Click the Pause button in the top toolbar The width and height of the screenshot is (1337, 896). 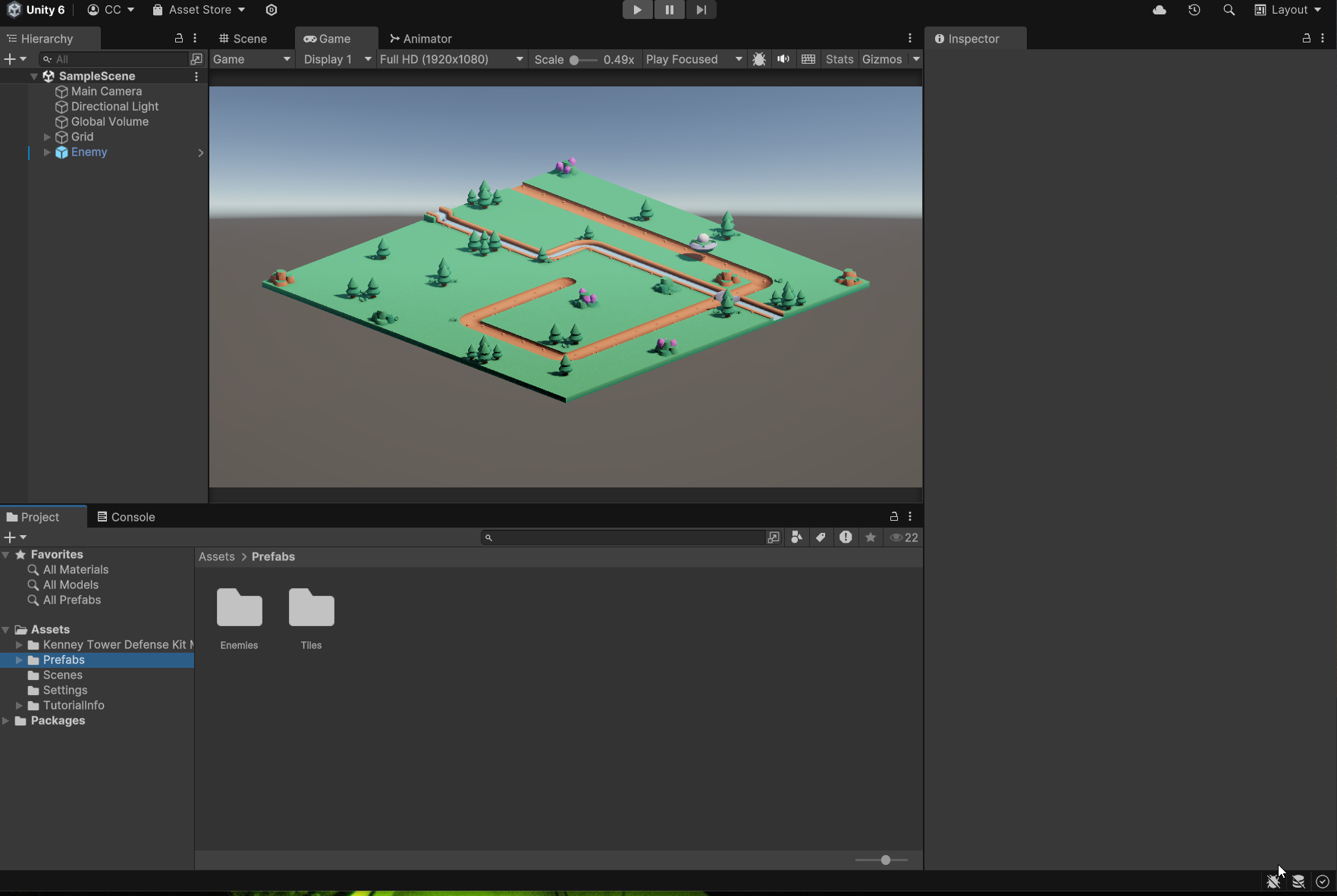click(669, 10)
